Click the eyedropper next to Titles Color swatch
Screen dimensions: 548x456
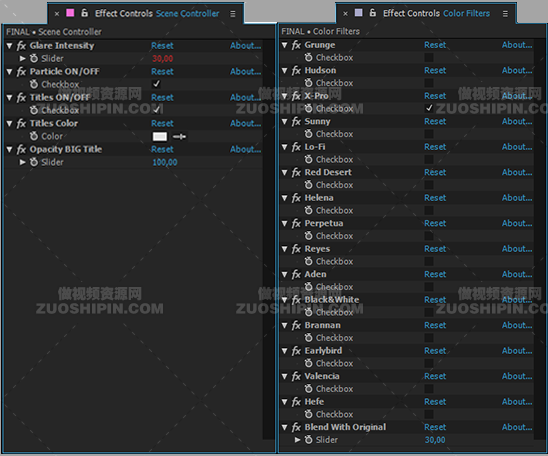point(179,137)
